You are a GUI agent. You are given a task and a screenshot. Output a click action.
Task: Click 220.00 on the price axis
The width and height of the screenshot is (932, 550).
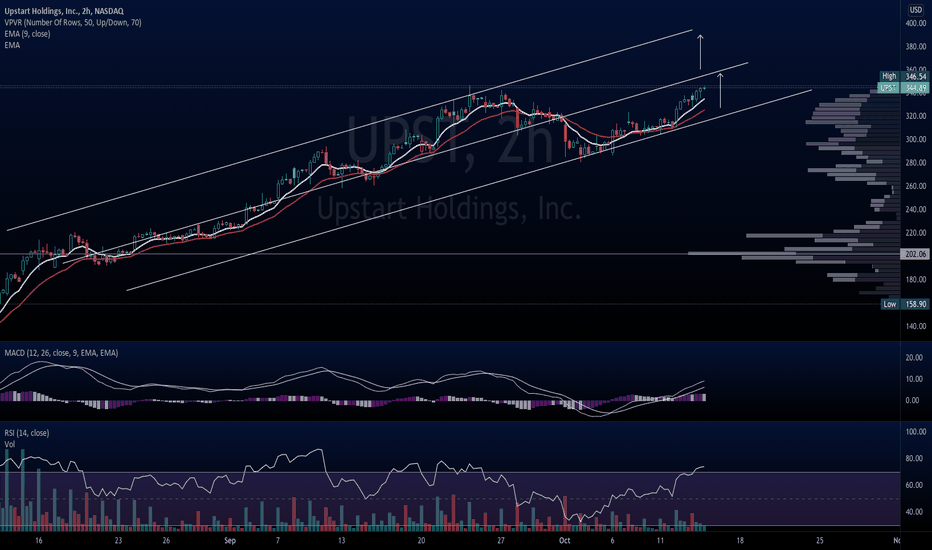click(916, 232)
